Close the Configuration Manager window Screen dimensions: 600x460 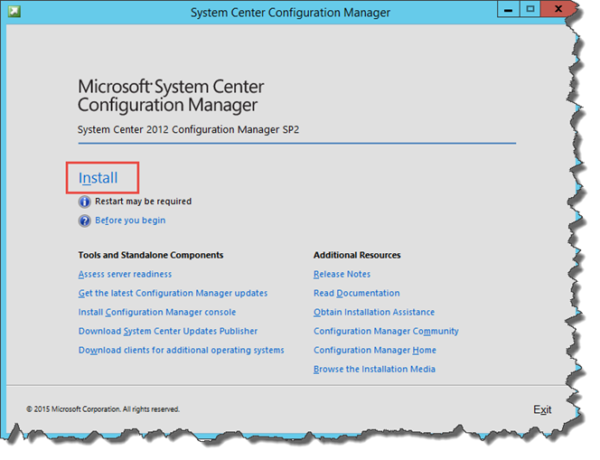(x=558, y=12)
